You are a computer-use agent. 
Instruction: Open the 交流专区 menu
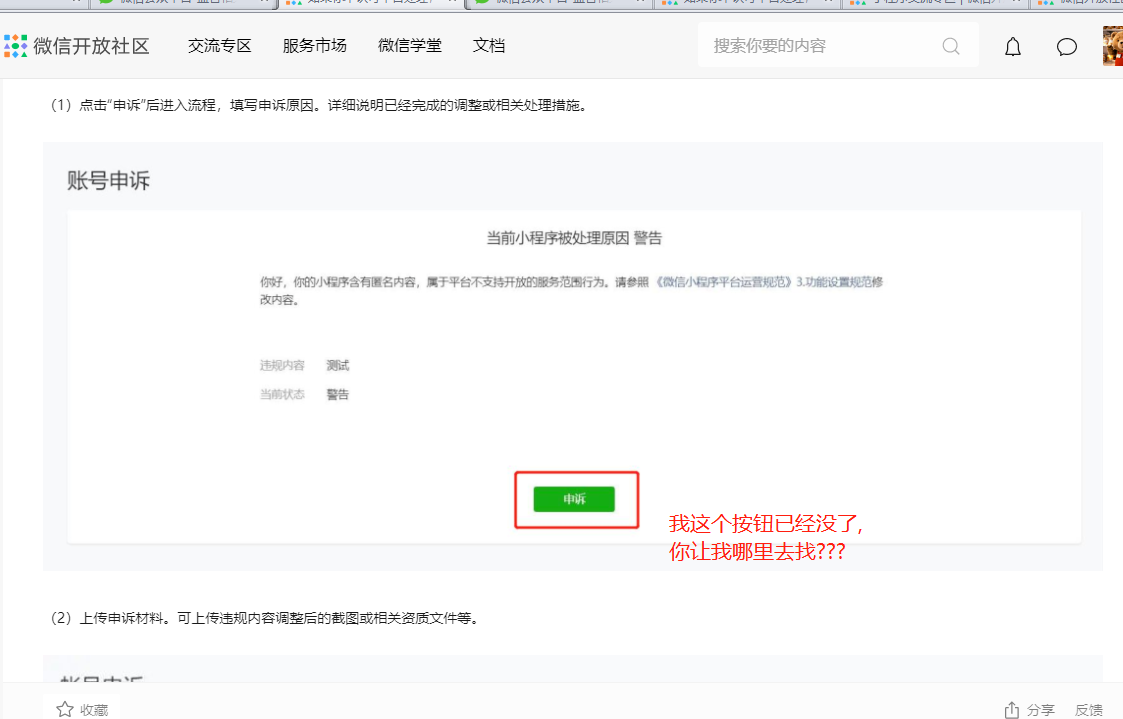tap(219, 46)
